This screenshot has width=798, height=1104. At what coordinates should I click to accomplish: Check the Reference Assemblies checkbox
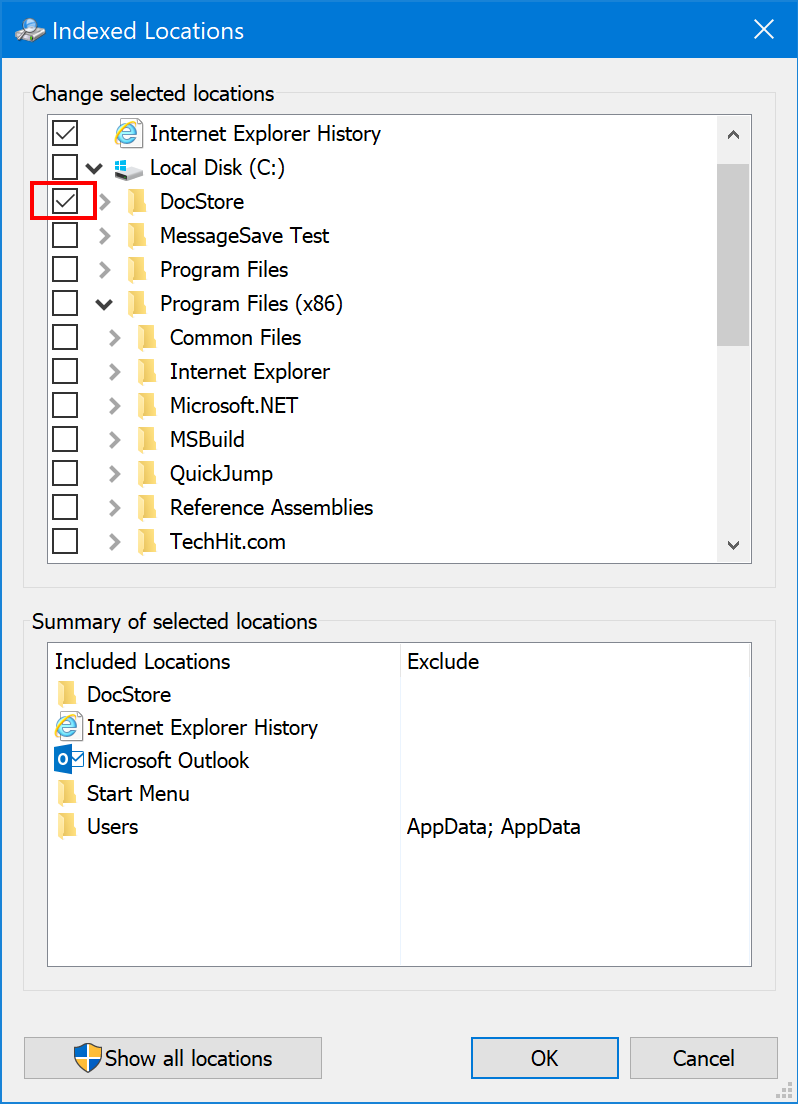tap(65, 507)
